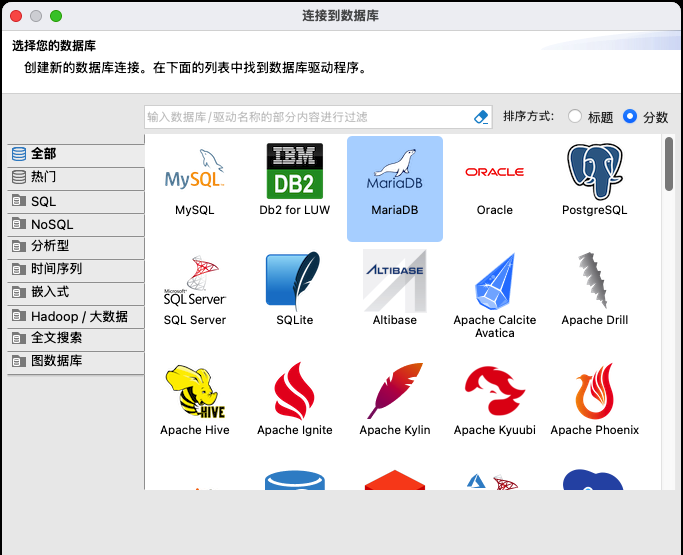Select the PostgreSQL elephant icon
Viewport: 683px width, 555px height.
point(595,171)
